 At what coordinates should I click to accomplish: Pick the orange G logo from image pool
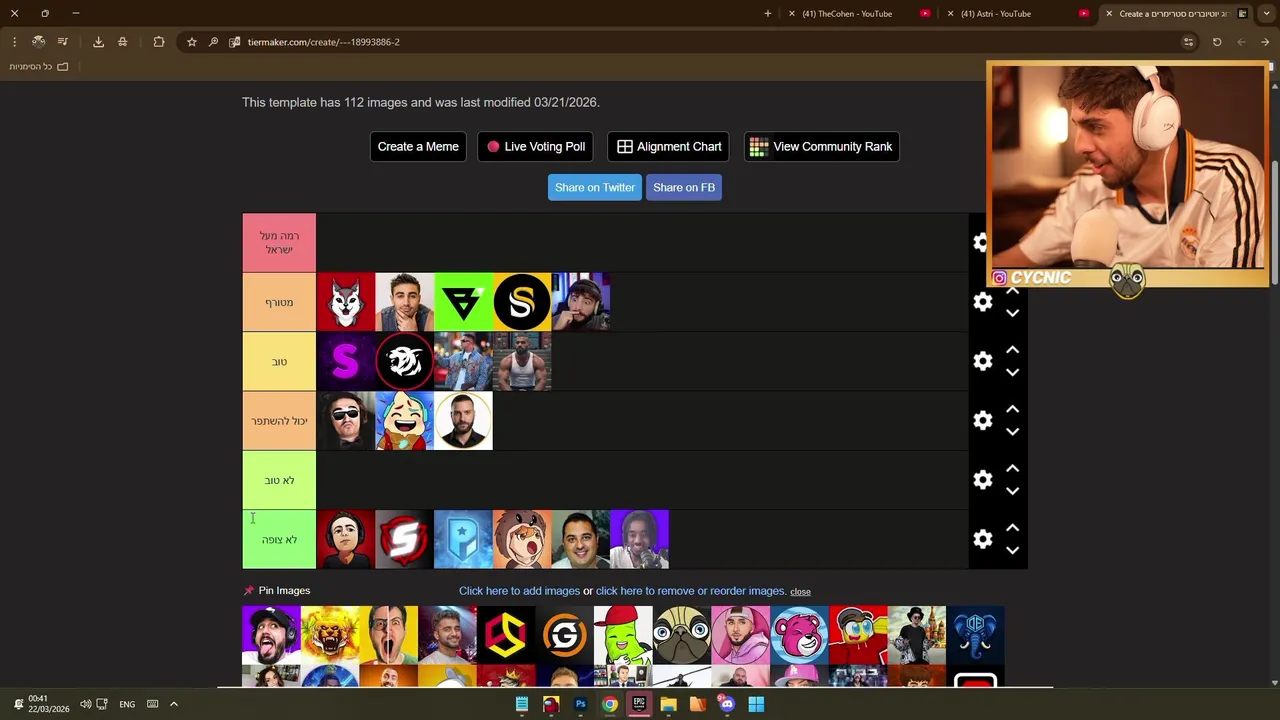(564, 635)
